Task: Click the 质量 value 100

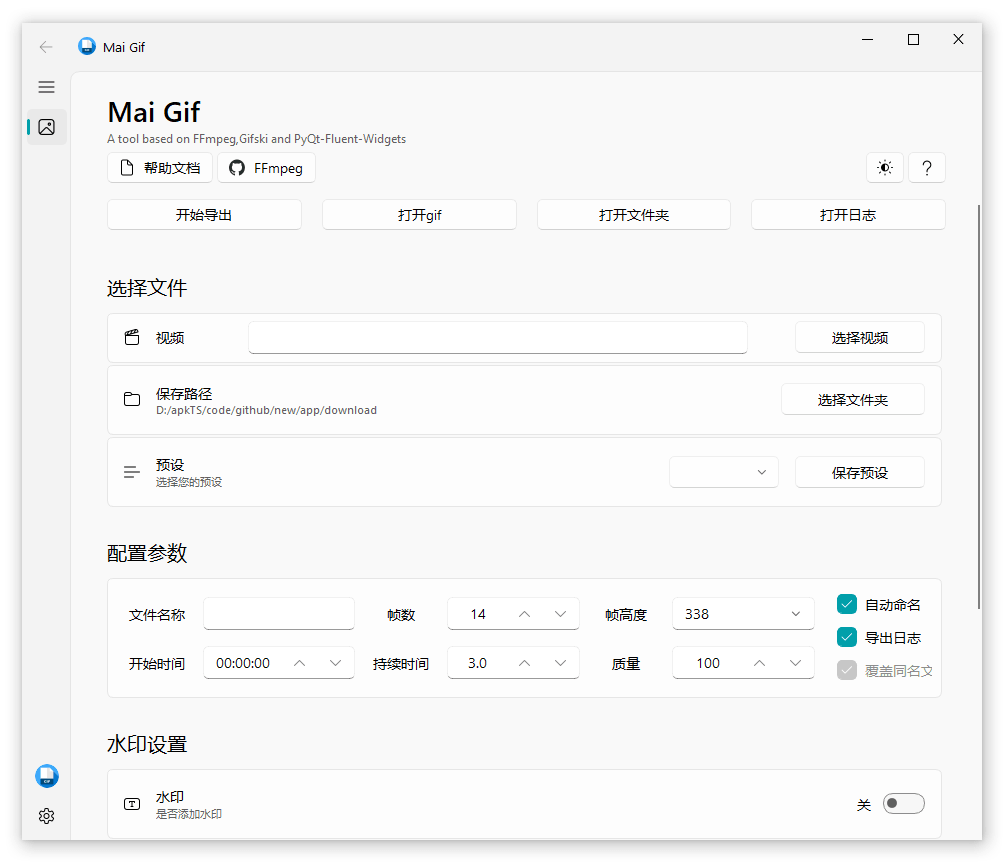Action: tap(708, 663)
